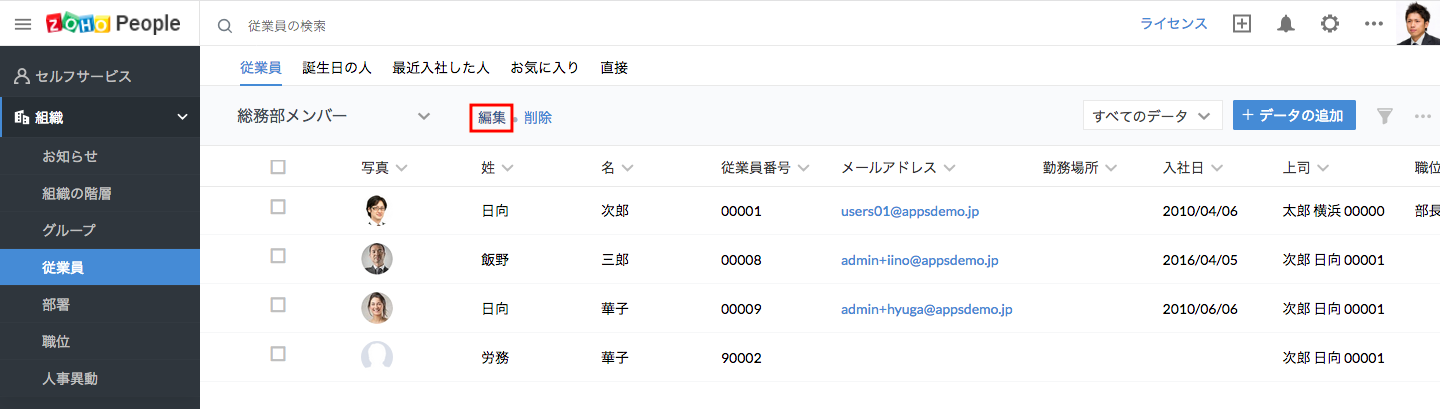The height and width of the screenshot is (409, 1440).
Task: Click the quick add plus icon
Action: coord(1242,24)
